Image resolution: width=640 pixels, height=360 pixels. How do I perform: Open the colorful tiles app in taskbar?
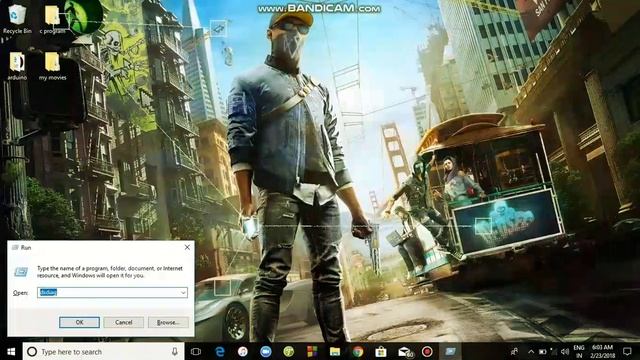pyautogui.click(x=312, y=351)
